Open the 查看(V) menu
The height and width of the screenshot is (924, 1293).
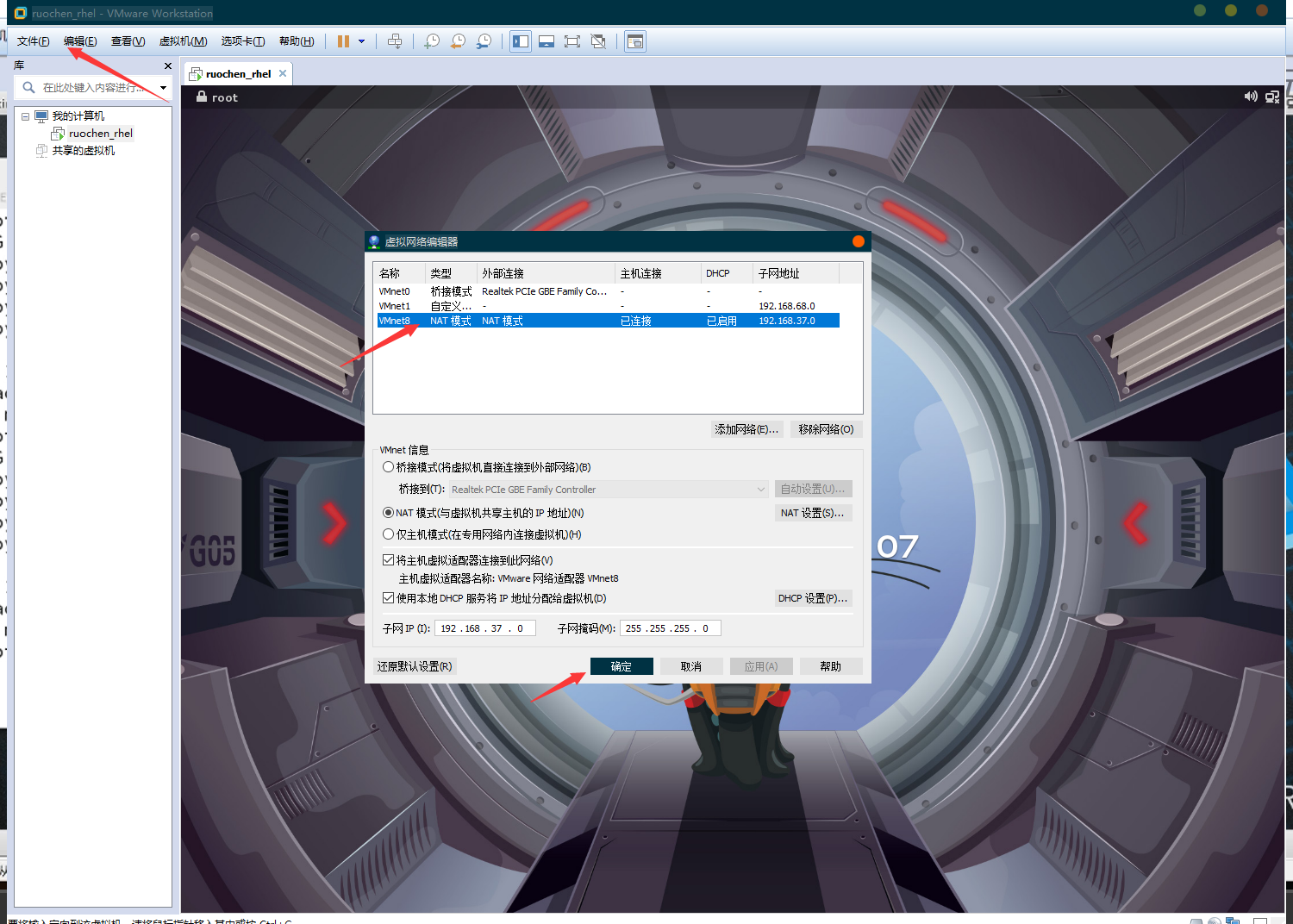[x=128, y=41]
